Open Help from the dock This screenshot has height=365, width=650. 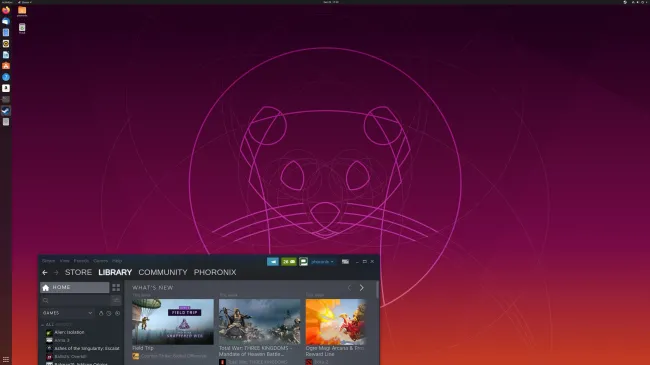[6, 77]
